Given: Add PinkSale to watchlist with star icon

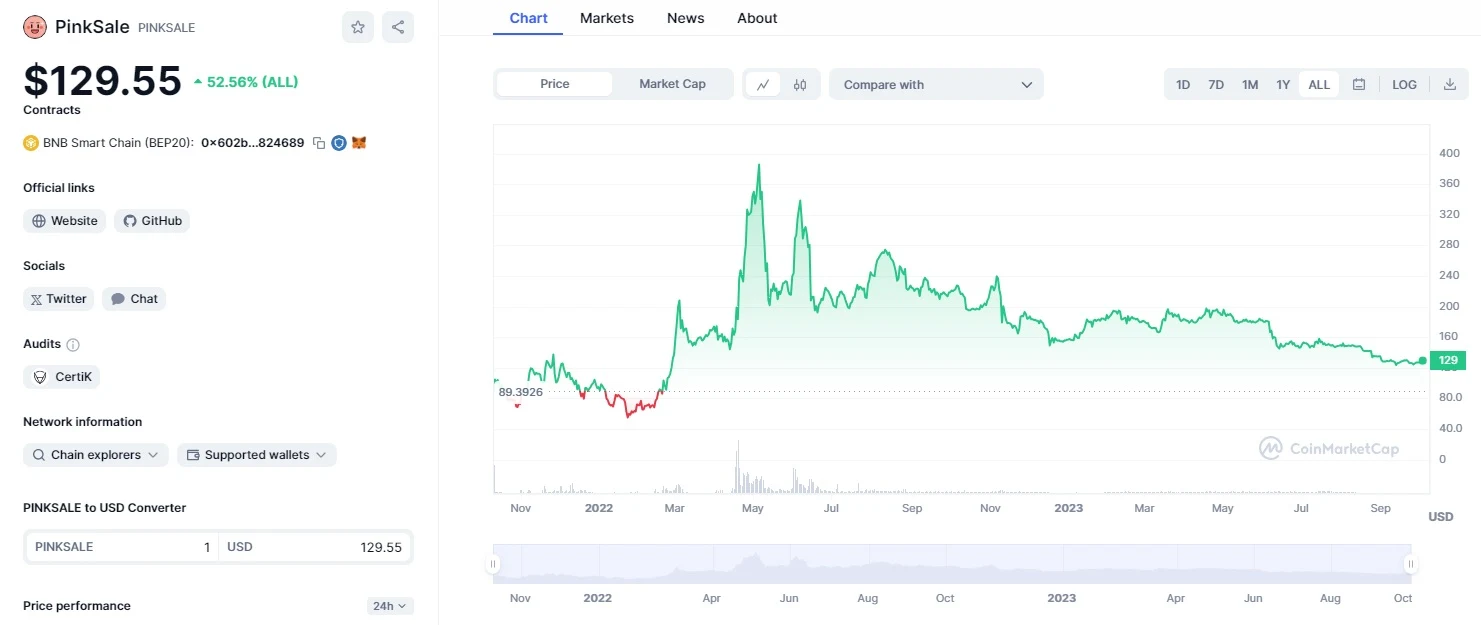Looking at the screenshot, I should pyautogui.click(x=358, y=27).
